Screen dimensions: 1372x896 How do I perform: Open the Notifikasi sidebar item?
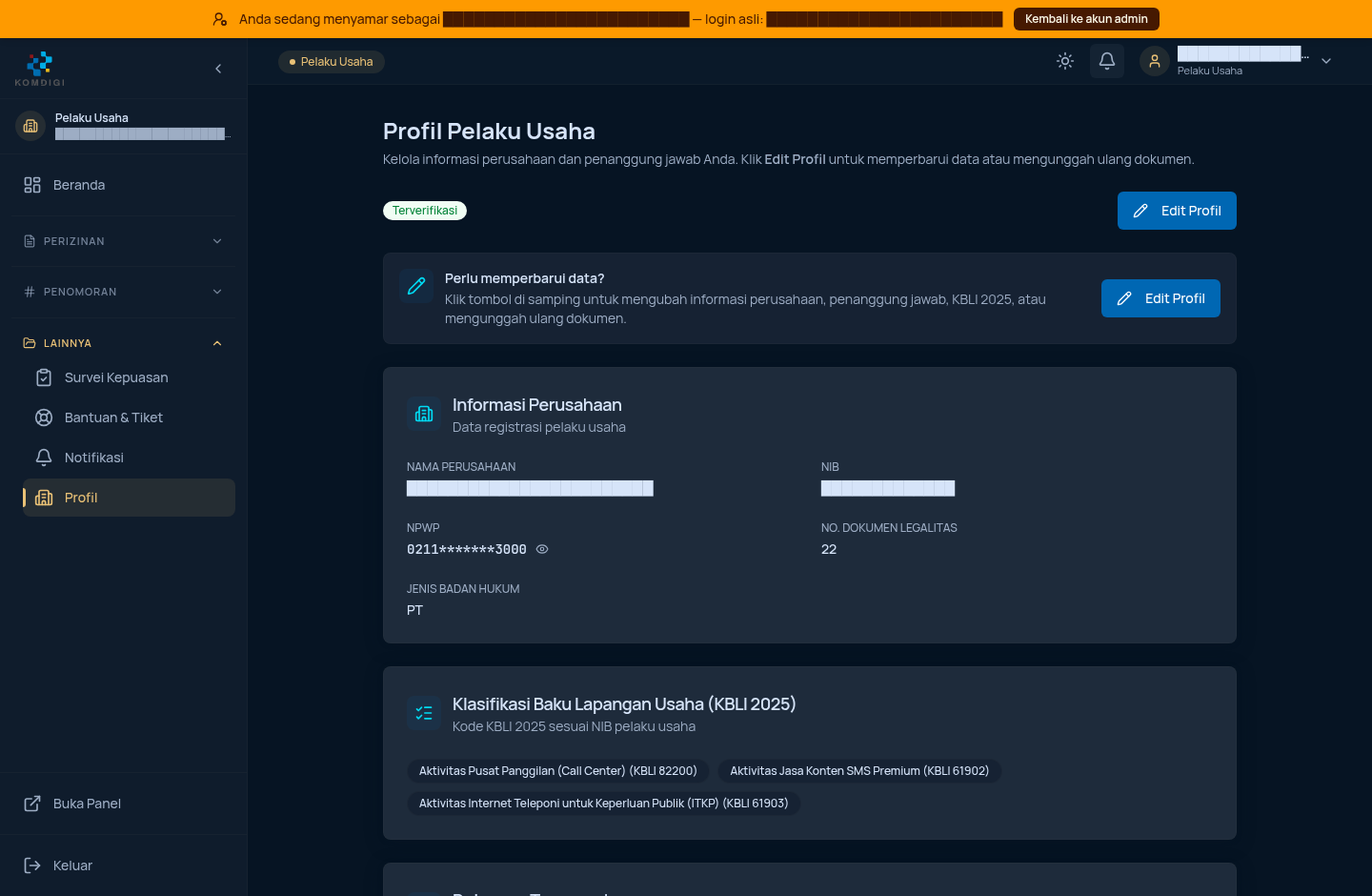[129, 458]
